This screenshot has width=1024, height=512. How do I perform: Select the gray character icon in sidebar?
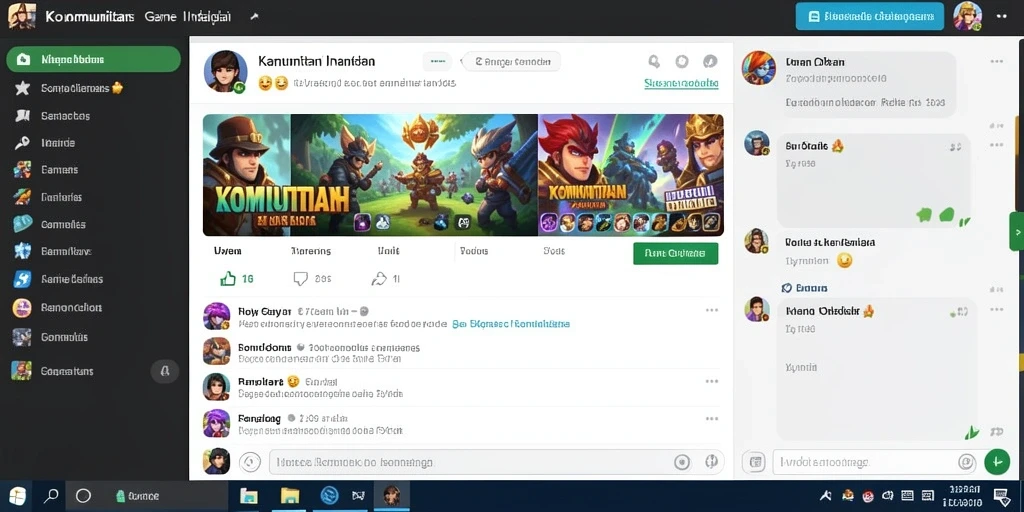[22, 337]
